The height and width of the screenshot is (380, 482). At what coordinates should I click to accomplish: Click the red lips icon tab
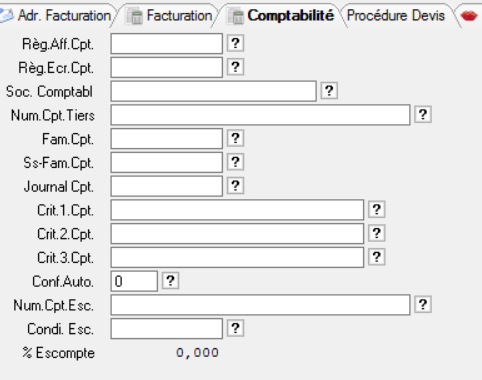pyautogui.click(x=469, y=15)
